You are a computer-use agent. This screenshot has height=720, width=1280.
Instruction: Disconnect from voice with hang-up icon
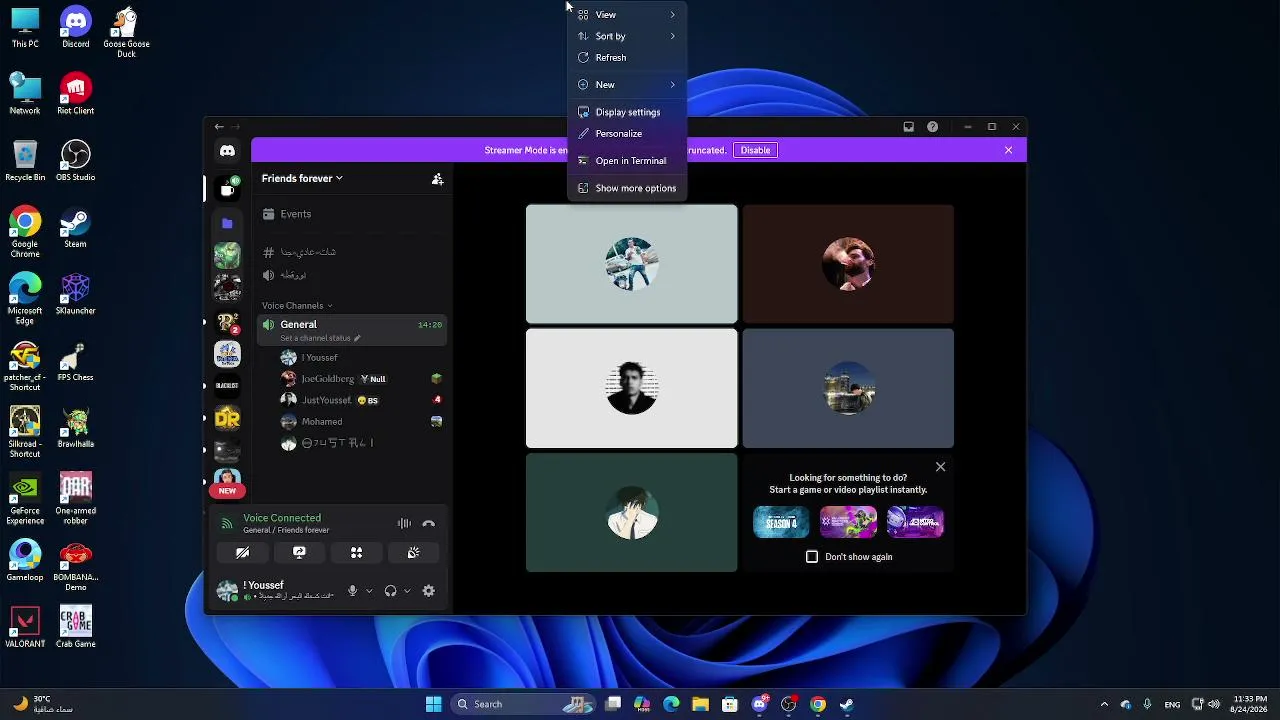point(428,524)
